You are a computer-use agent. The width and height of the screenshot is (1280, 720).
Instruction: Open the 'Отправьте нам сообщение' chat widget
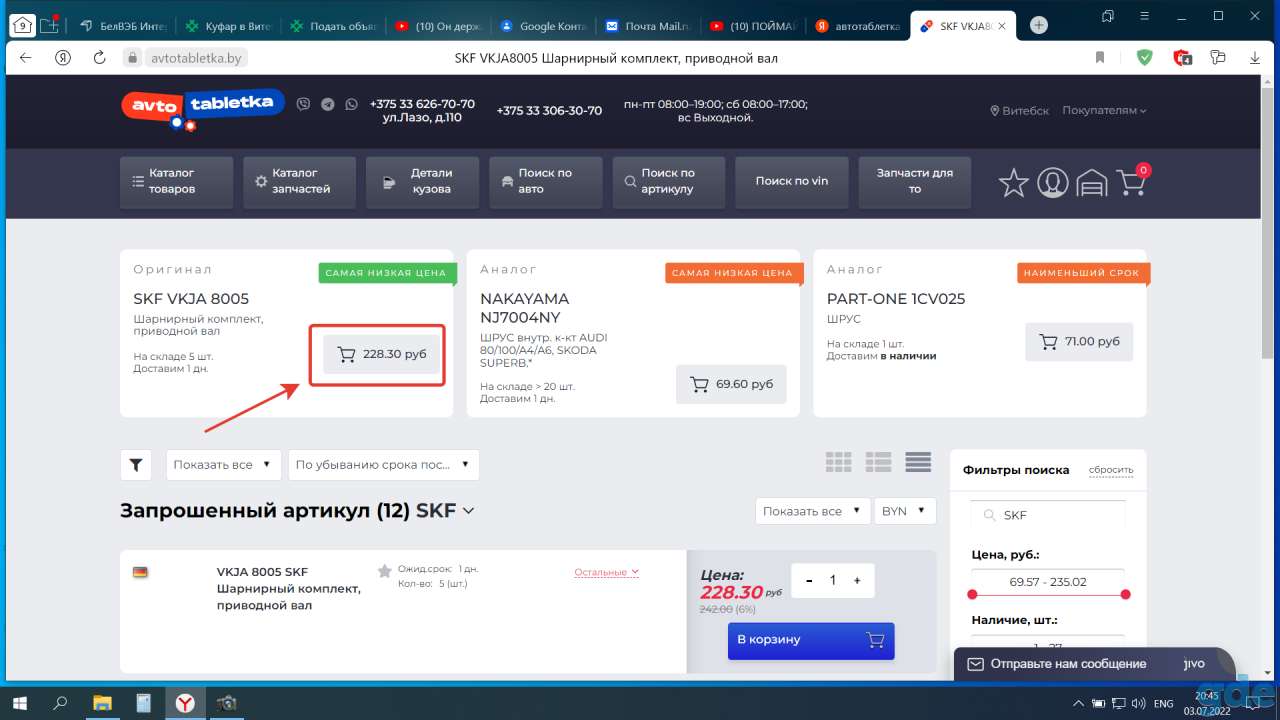click(x=1094, y=664)
